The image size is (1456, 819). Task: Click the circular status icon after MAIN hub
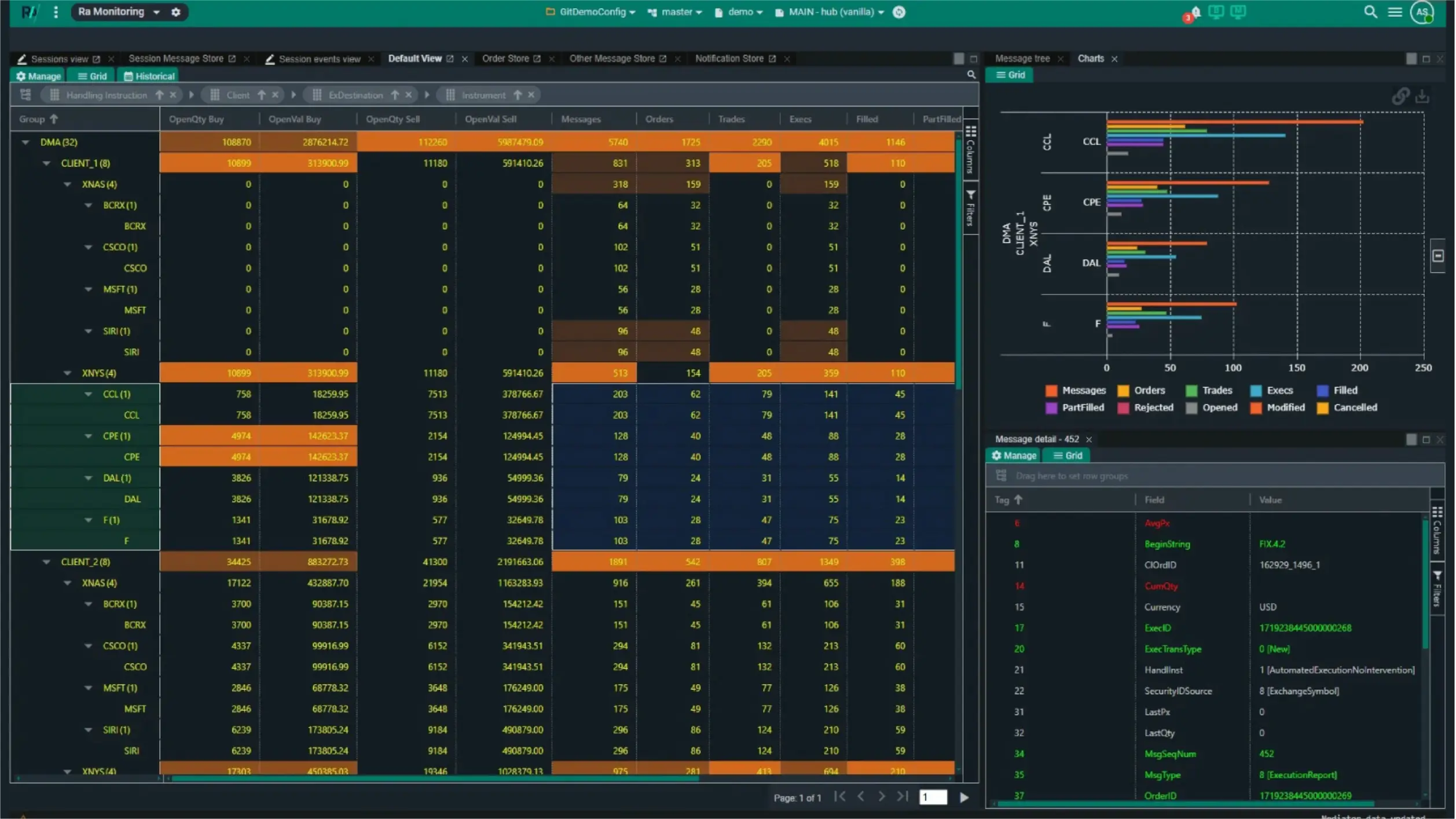(x=899, y=12)
